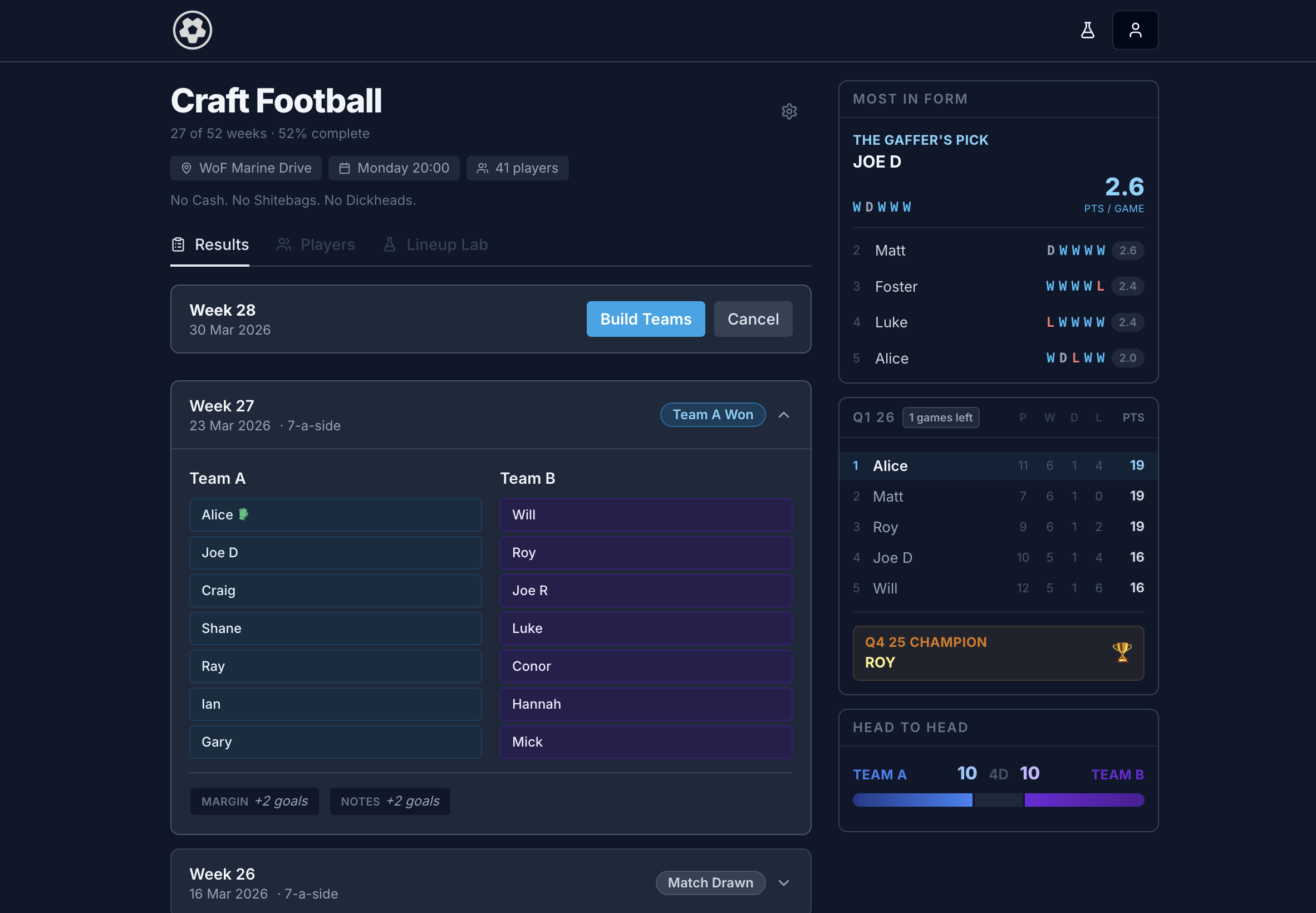The image size is (1316, 913).
Task: Open the Craft Football settings gear
Action: (x=789, y=111)
